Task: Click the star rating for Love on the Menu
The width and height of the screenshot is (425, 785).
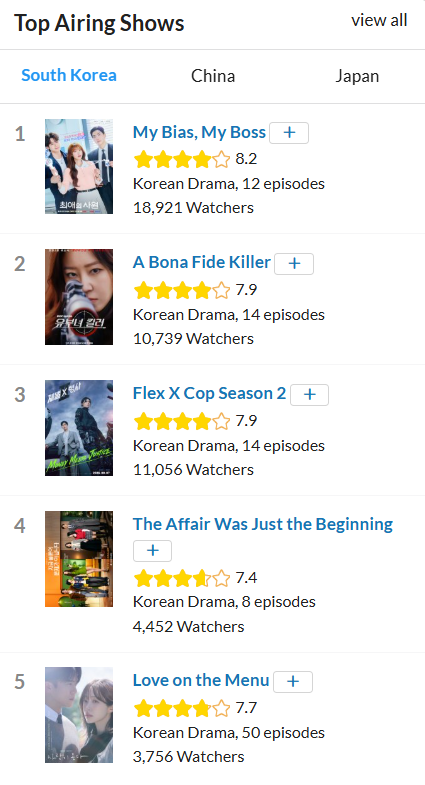Action: [x=182, y=708]
